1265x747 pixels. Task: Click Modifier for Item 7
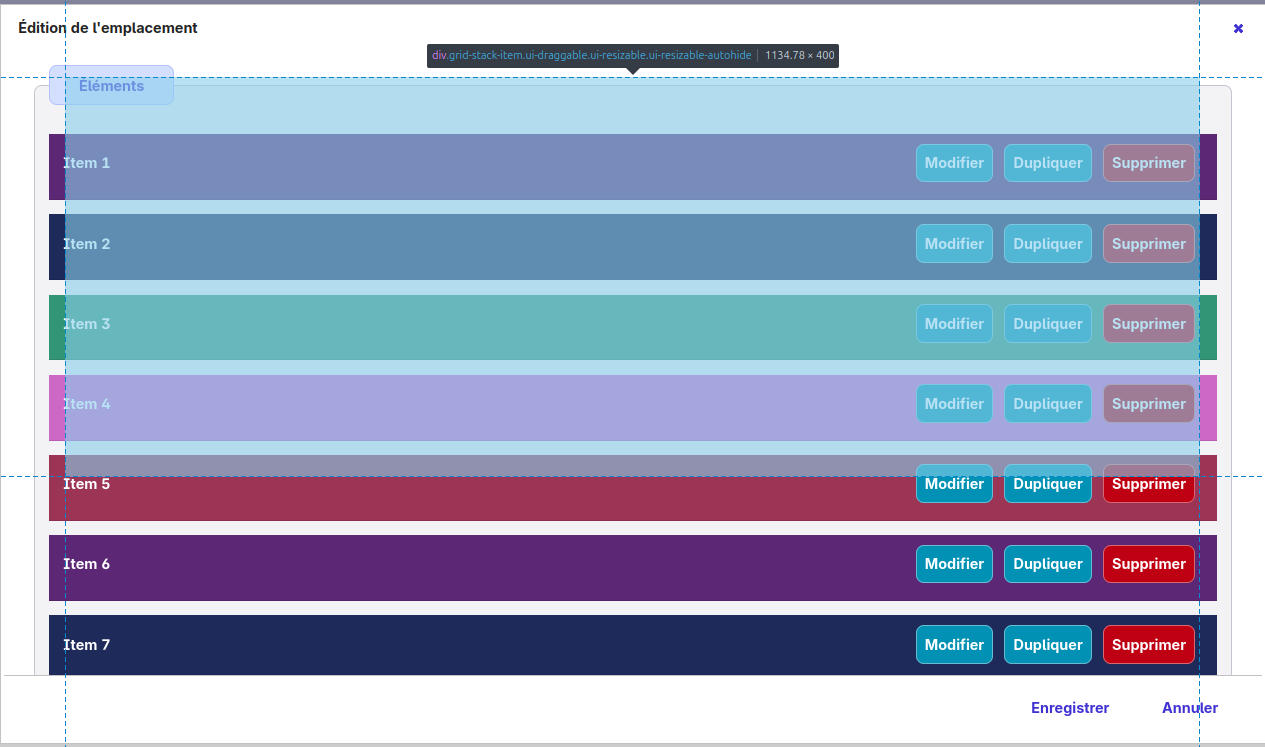click(954, 645)
